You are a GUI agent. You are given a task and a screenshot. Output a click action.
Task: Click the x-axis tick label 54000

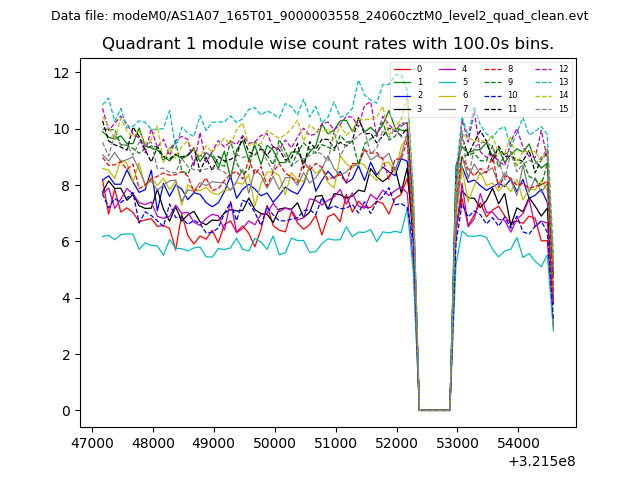coord(517,441)
